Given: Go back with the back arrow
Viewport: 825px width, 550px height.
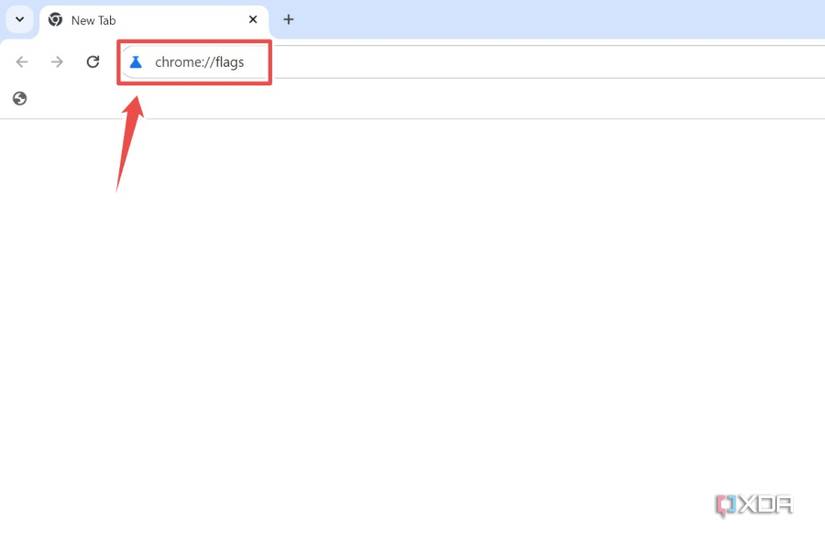Looking at the screenshot, I should pyautogui.click(x=22, y=62).
